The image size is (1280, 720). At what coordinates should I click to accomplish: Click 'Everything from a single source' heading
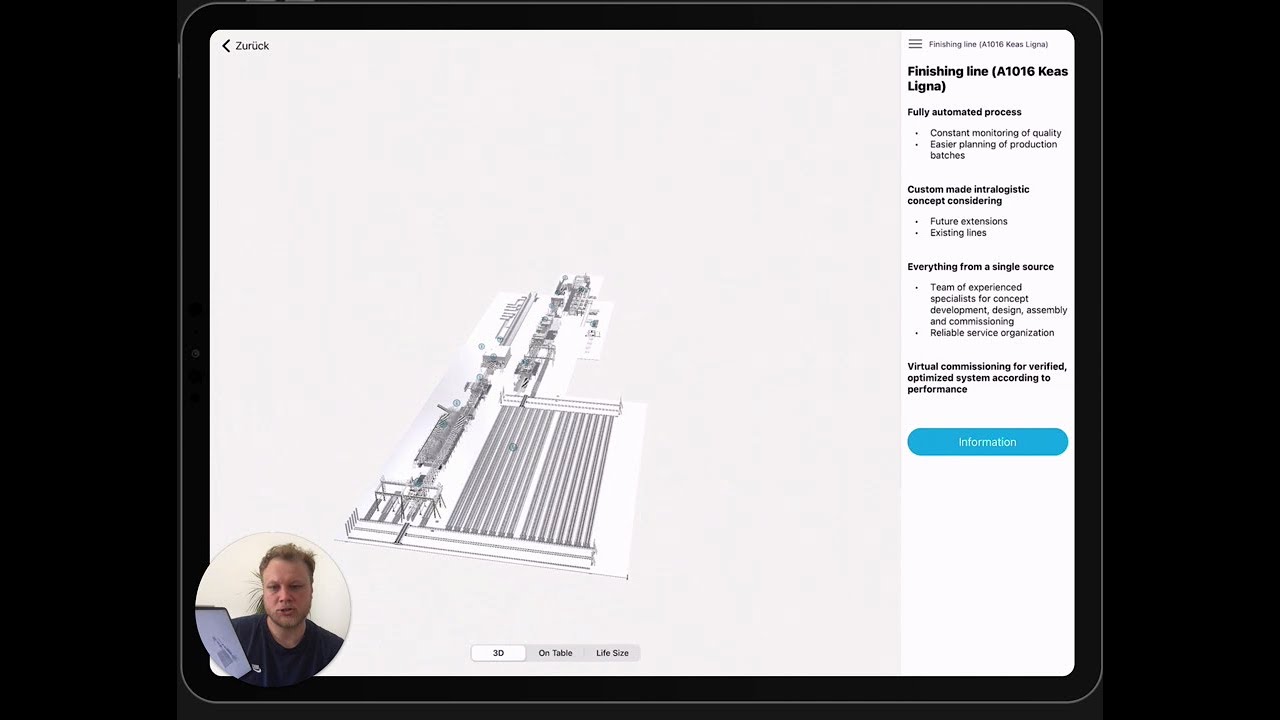(980, 267)
